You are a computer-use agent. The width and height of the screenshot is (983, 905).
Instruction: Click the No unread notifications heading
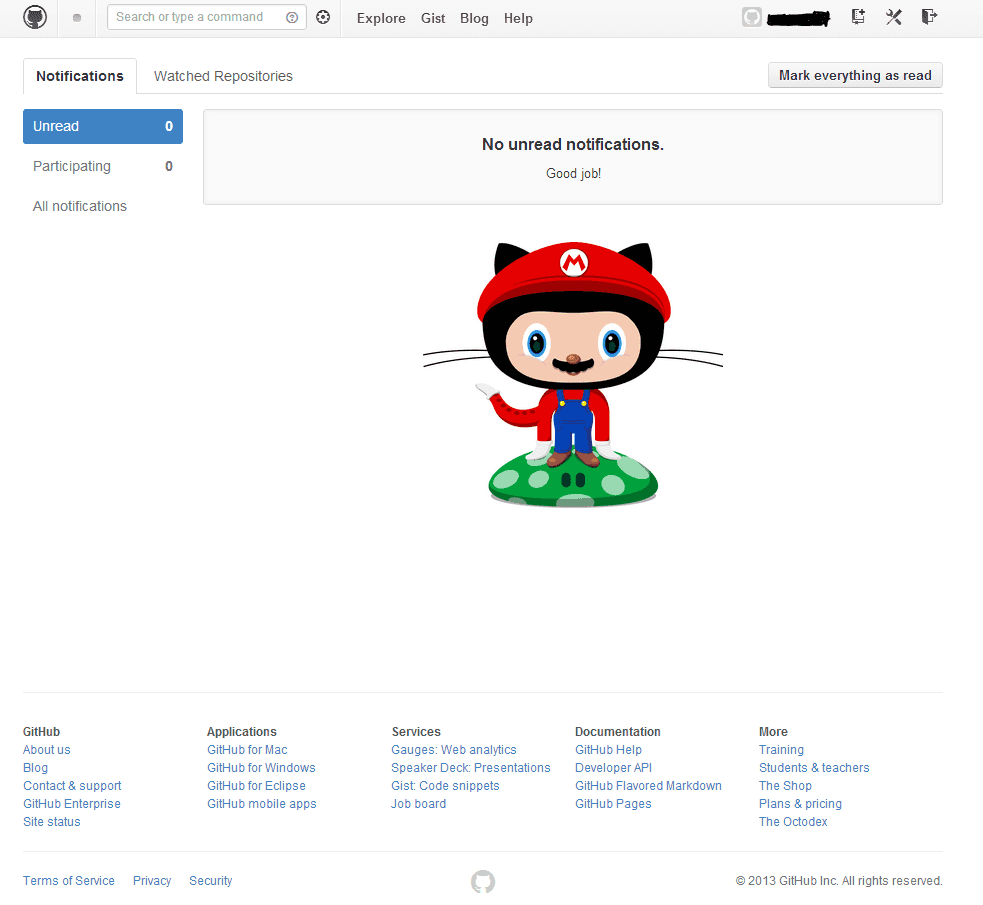click(x=573, y=144)
